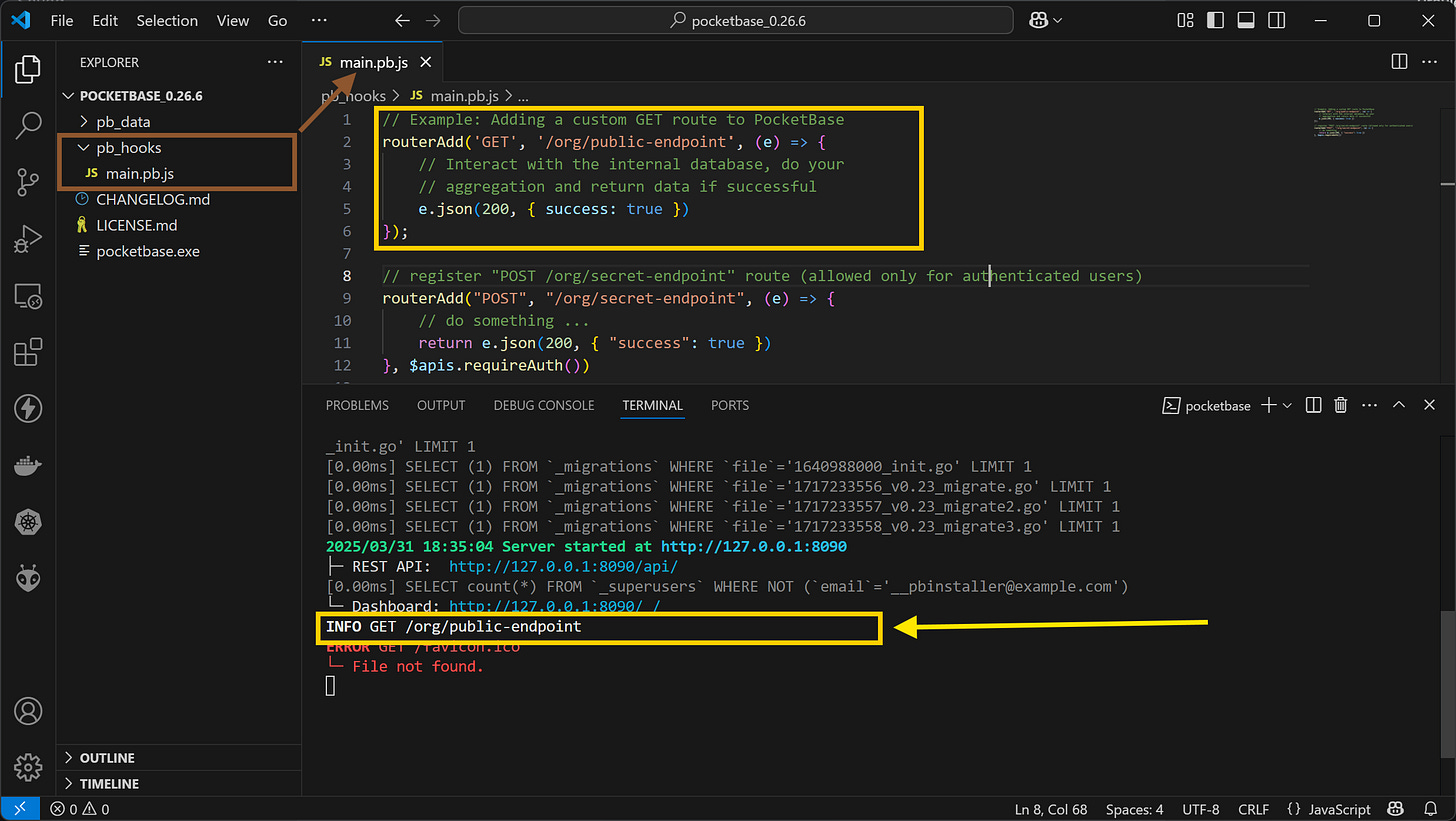Screen dimensions: 1456x821
Task: Expand the OUTLINE section
Action: pos(106,758)
